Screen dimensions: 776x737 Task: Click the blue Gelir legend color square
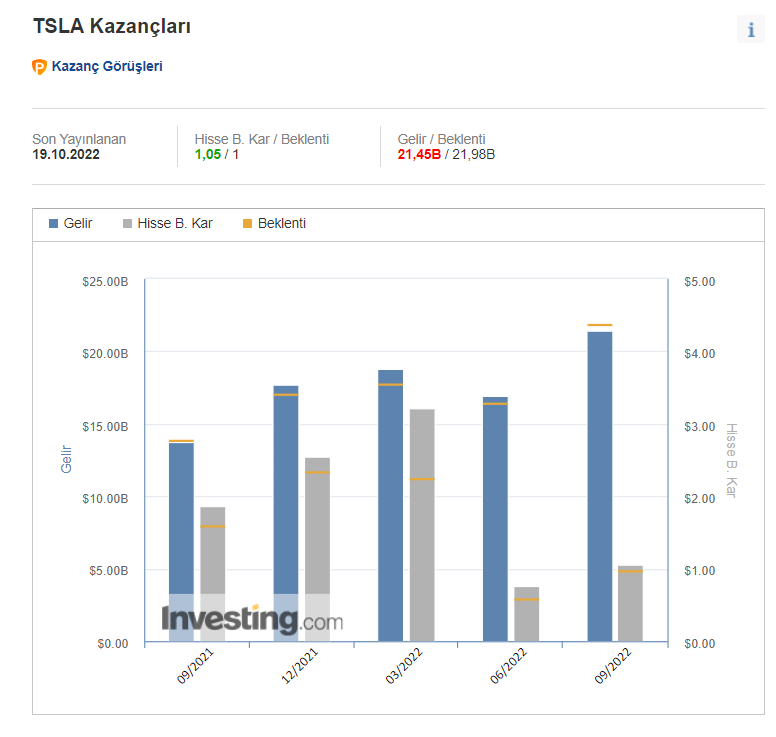click(x=53, y=223)
